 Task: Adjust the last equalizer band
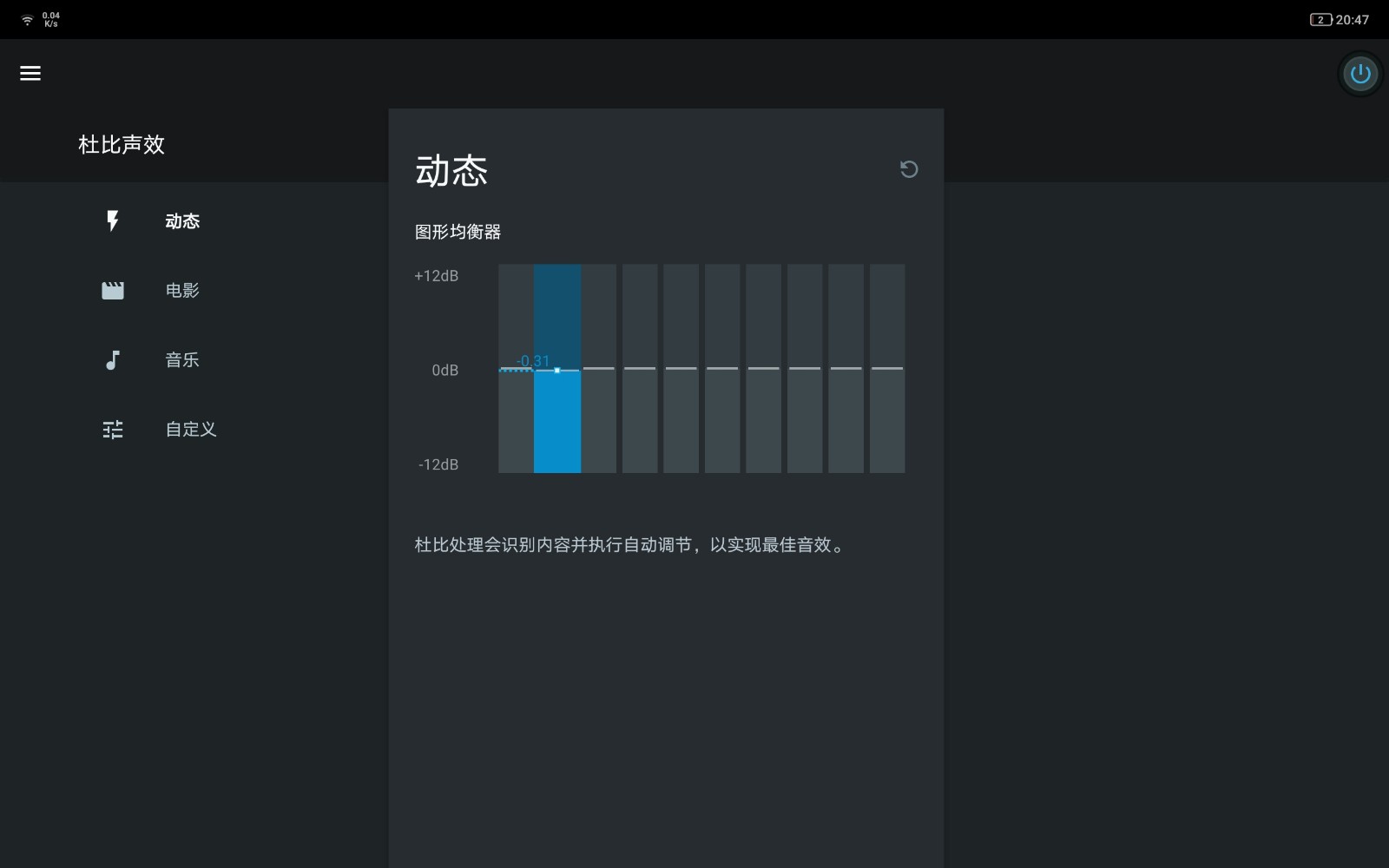tap(887, 369)
